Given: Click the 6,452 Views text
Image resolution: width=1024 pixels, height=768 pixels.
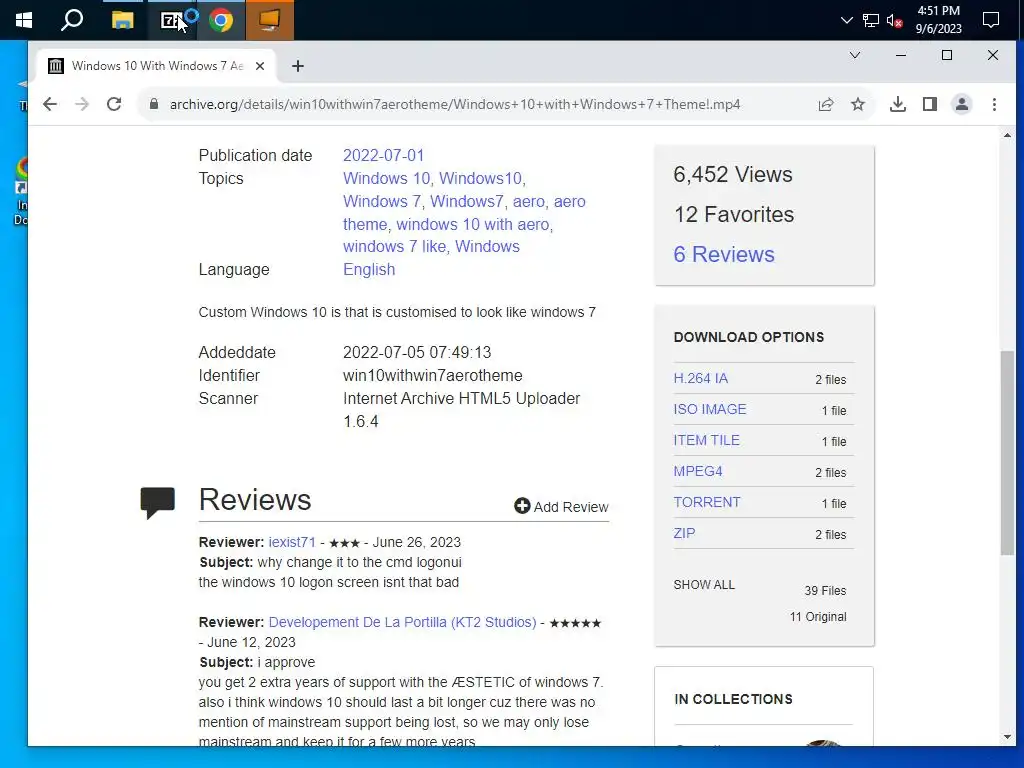Looking at the screenshot, I should (733, 174).
